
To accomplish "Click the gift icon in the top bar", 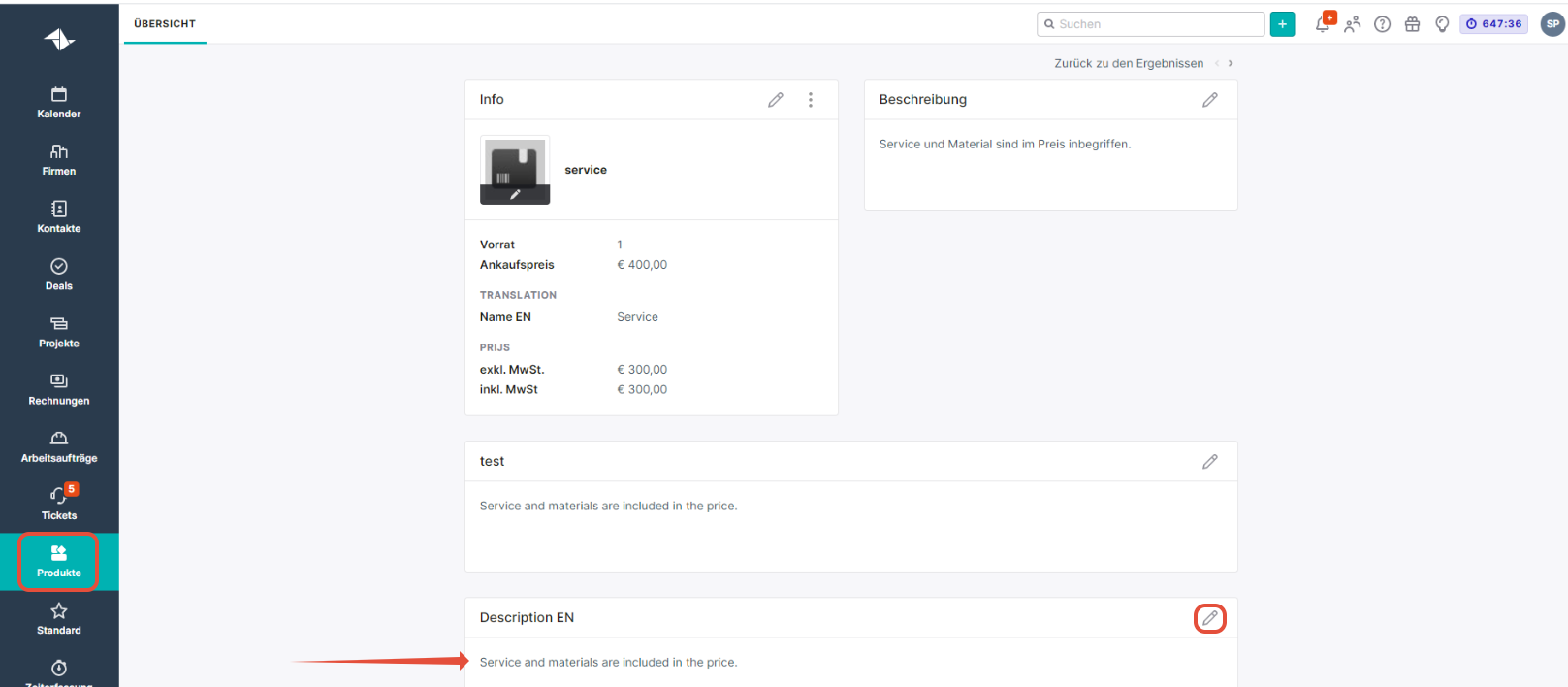I will [1413, 24].
